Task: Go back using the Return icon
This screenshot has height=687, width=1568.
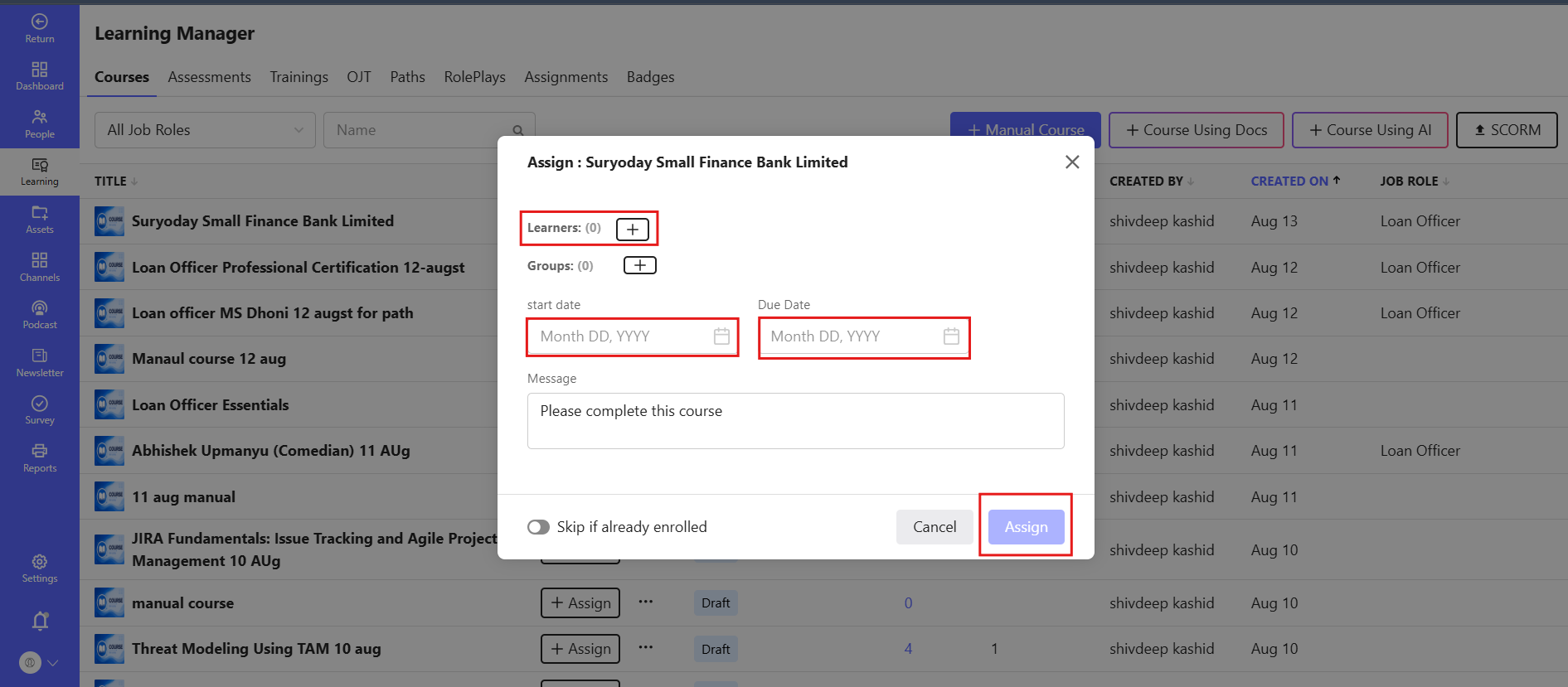Action: pyautogui.click(x=40, y=28)
